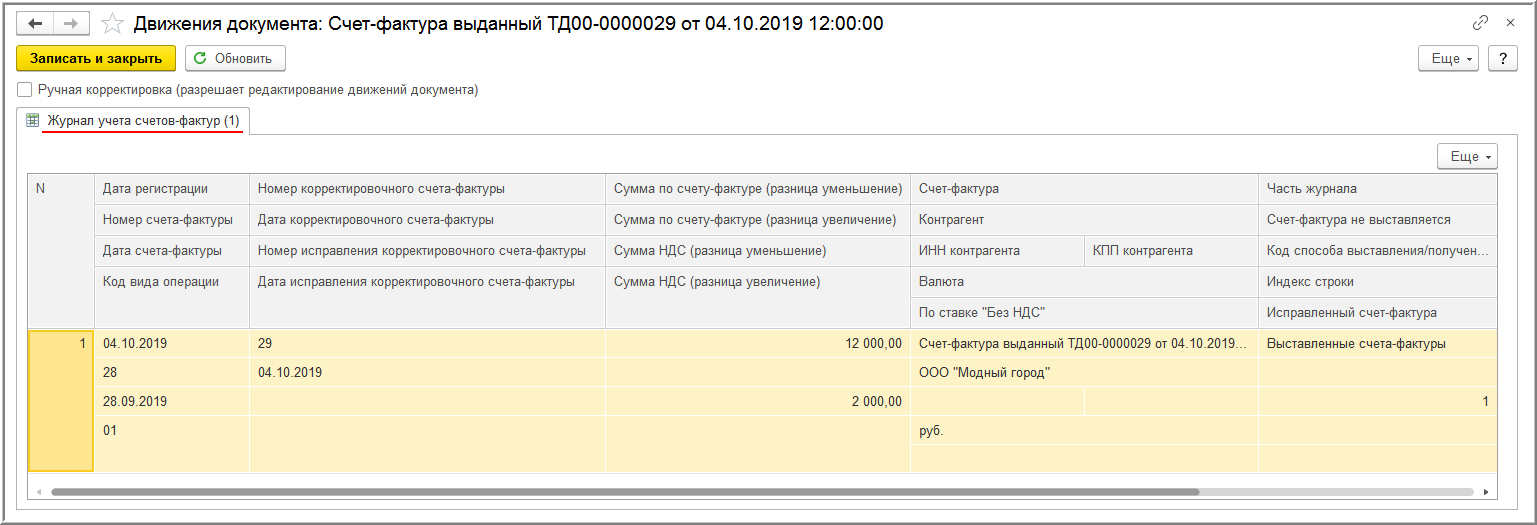Click the Обновить refresh button
Image resolution: width=1537 pixels, height=525 pixels.
(x=235, y=59)
